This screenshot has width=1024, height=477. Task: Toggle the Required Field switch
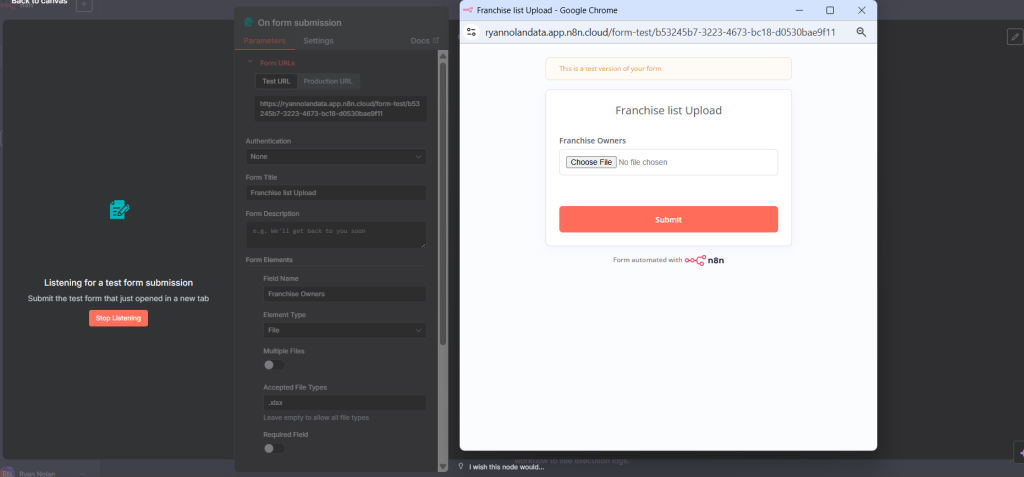click(x=274, y=448)
